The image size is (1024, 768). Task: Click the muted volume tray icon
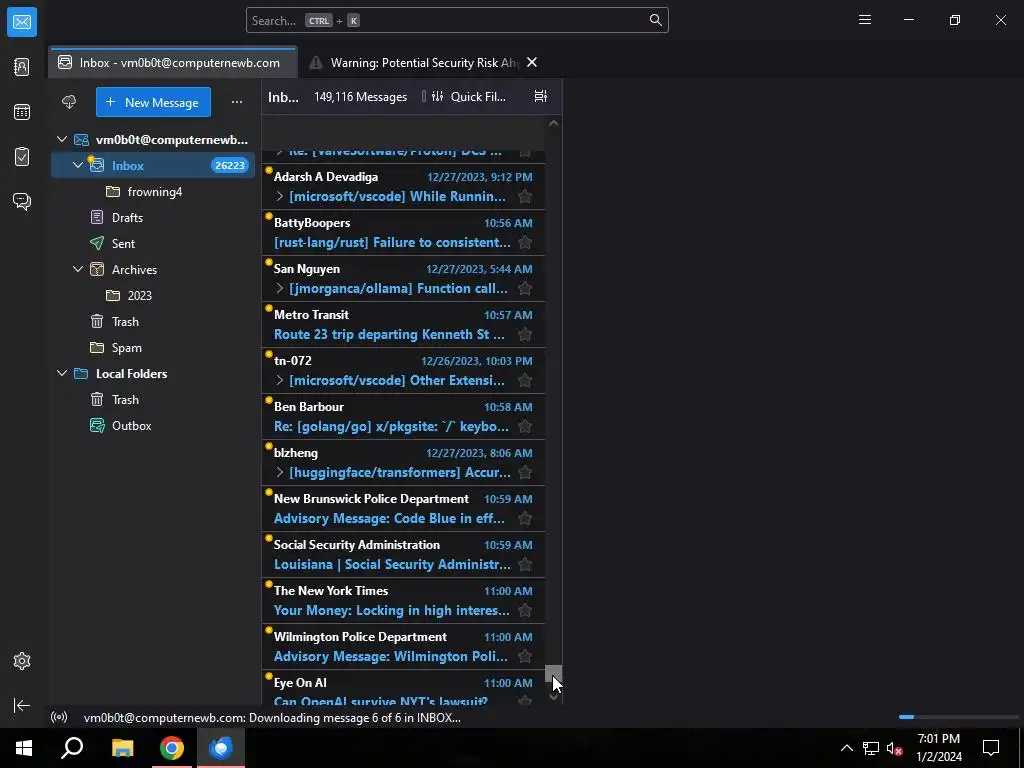[894, 748]
